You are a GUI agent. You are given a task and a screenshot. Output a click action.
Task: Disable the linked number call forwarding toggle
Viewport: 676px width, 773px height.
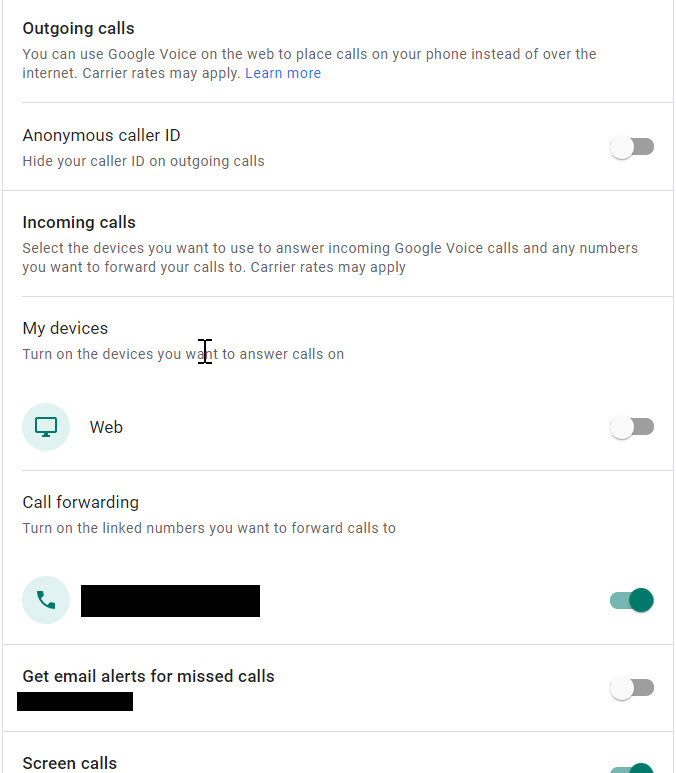(x=632, y=600)
